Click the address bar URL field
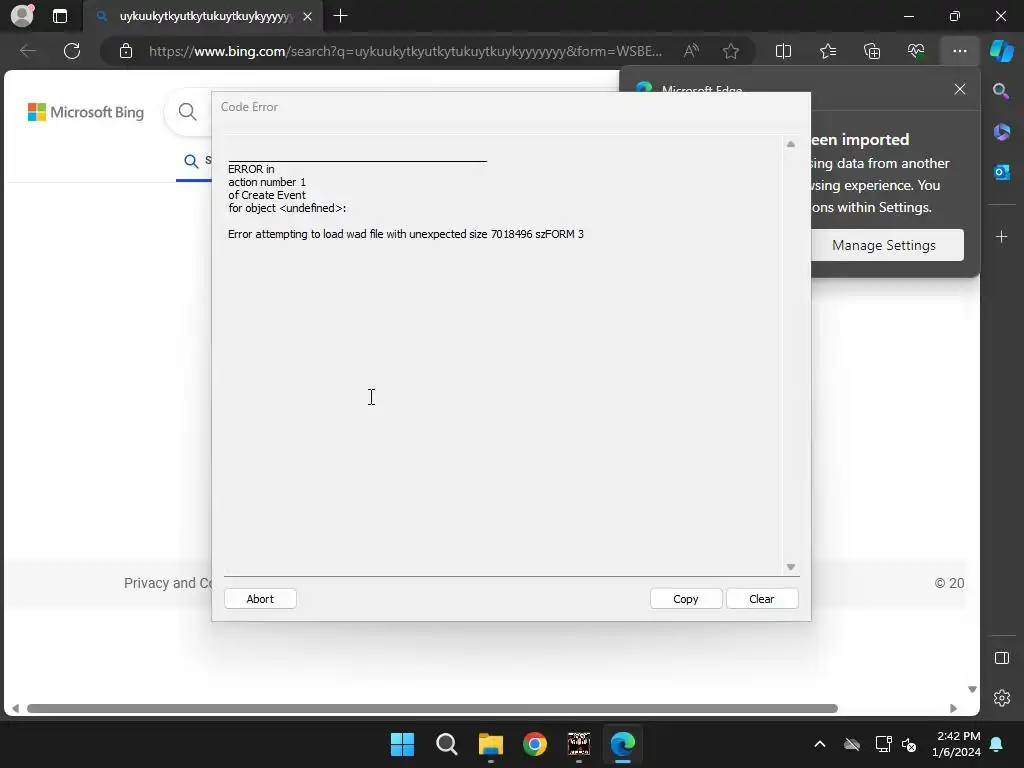The image size is (1024, 768). pyautogui.click(x=405, y=51)
